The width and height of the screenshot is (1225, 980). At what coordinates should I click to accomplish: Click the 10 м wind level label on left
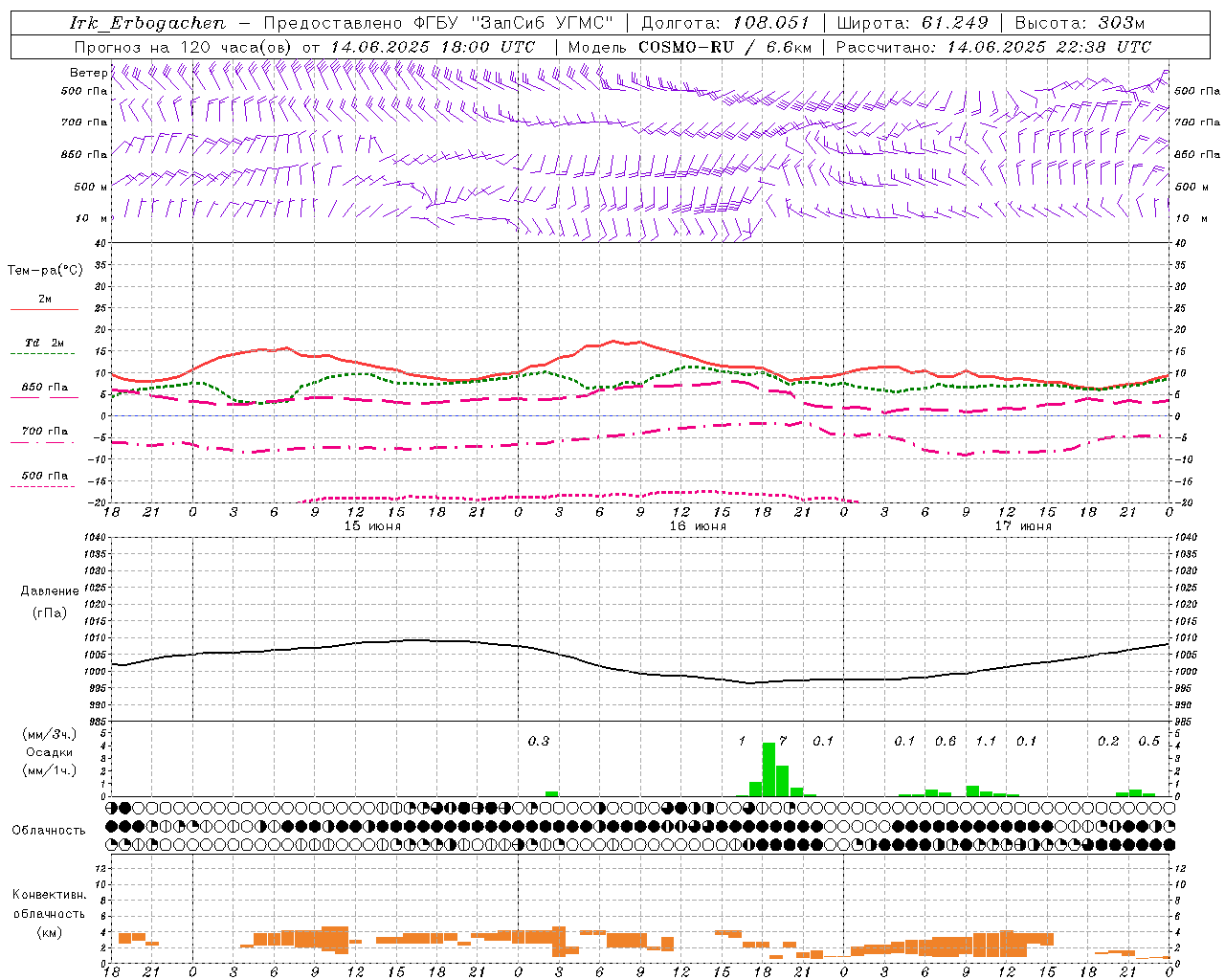click(x=91, y=218)
